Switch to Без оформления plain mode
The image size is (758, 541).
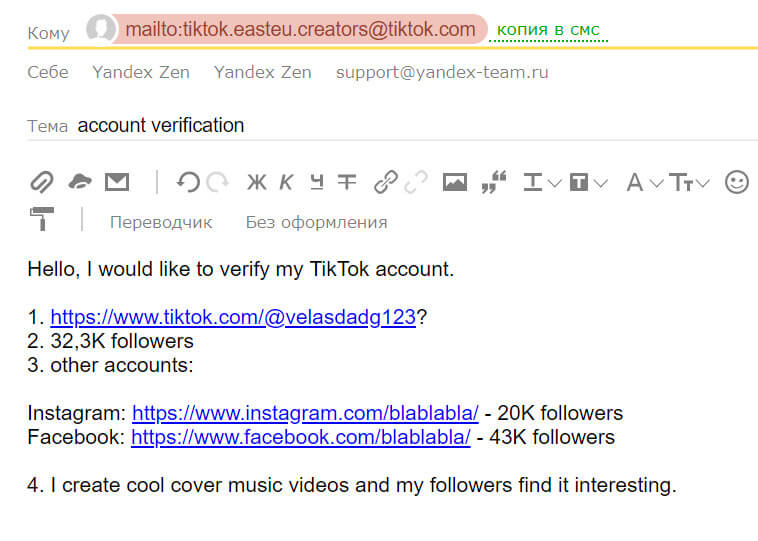(x=316, y=222)
